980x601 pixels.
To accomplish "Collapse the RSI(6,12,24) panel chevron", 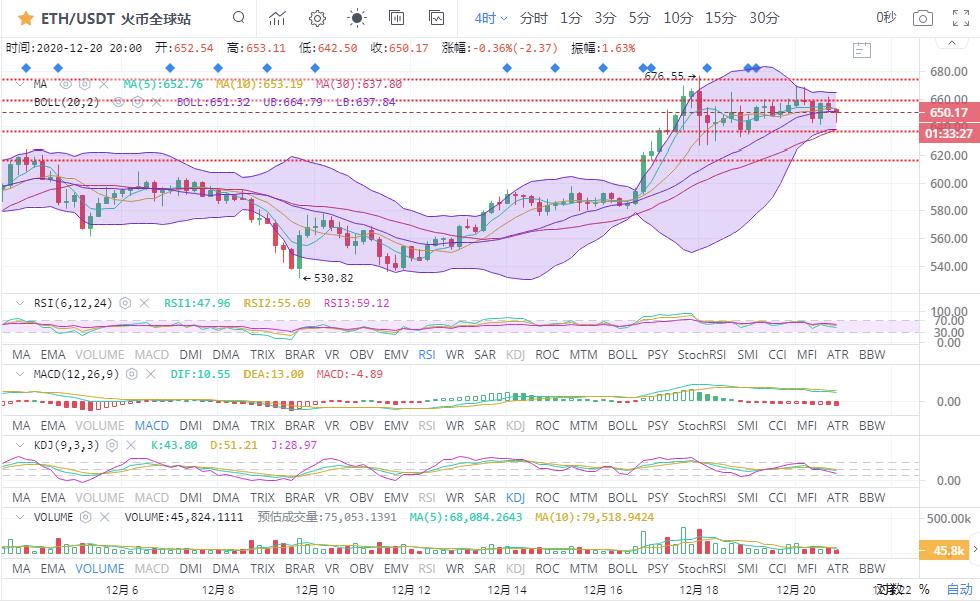I will (20, 303).
